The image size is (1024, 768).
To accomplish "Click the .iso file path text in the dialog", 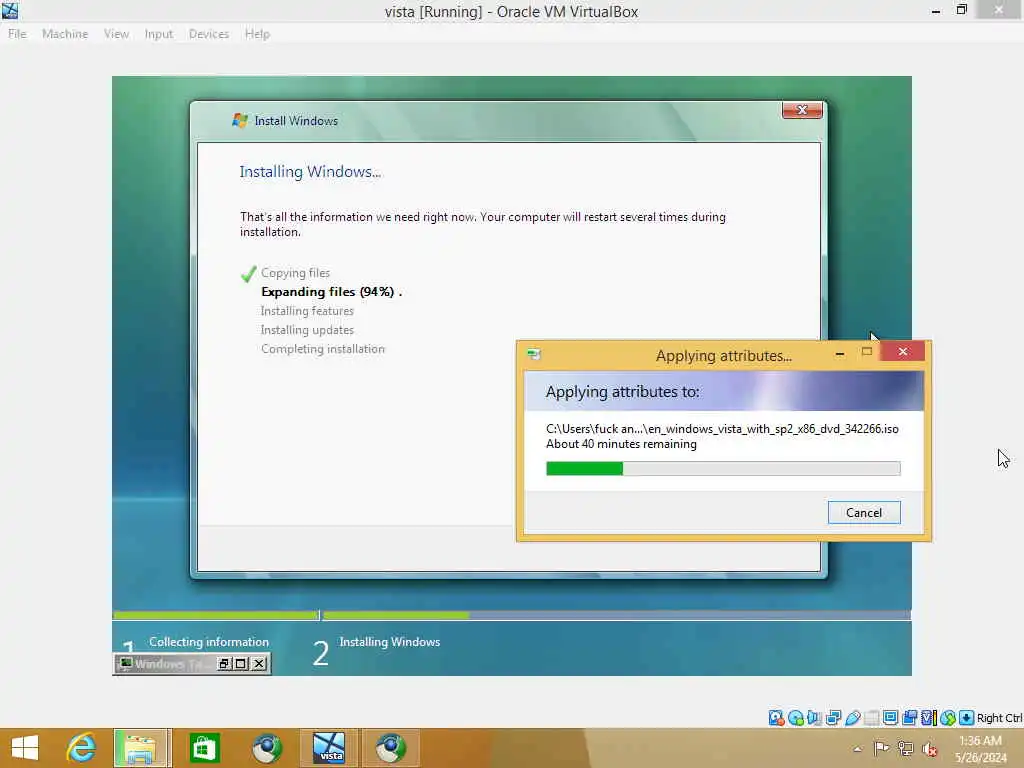I will 722,428.
